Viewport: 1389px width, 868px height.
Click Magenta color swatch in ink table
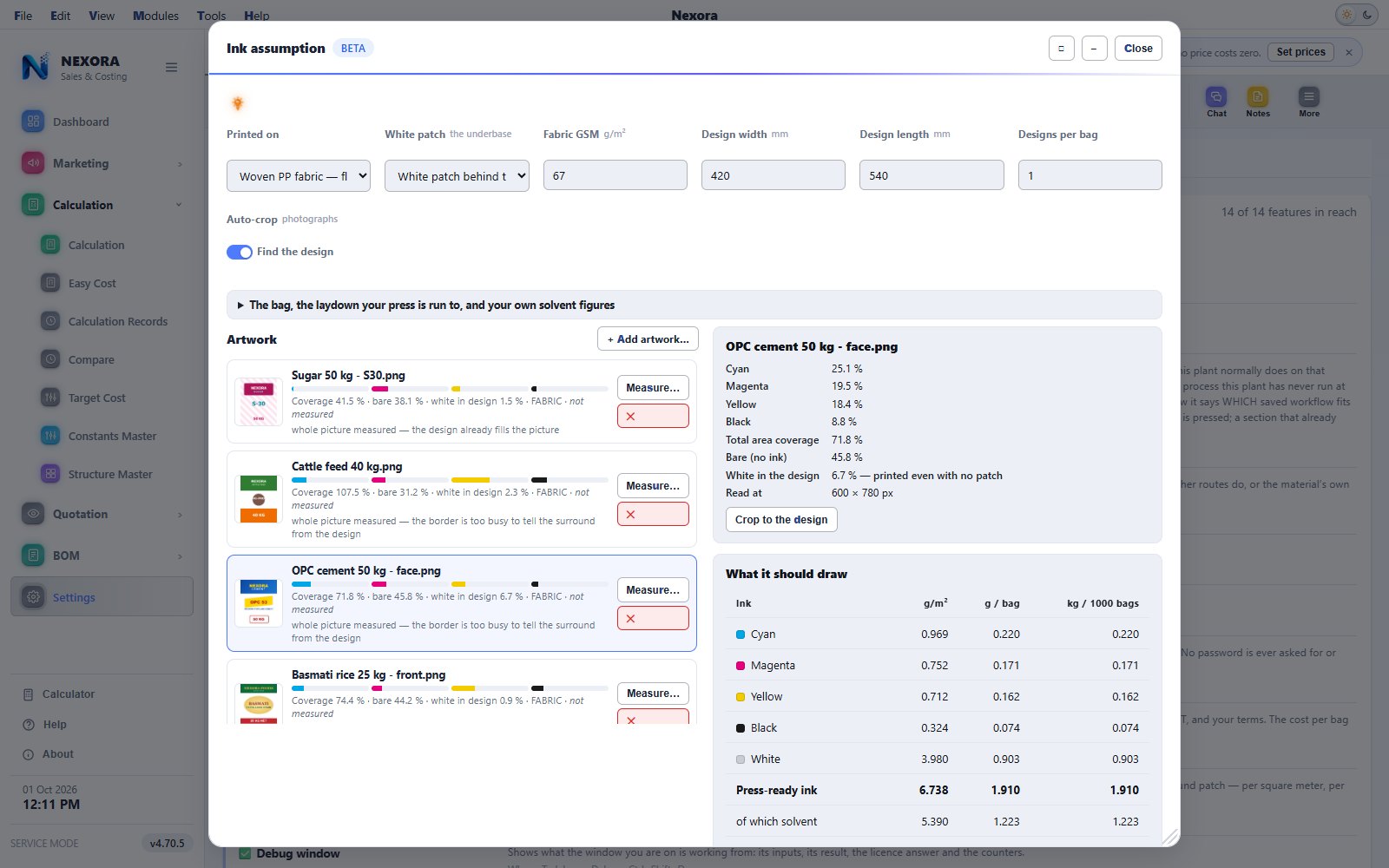pos(741,666)
